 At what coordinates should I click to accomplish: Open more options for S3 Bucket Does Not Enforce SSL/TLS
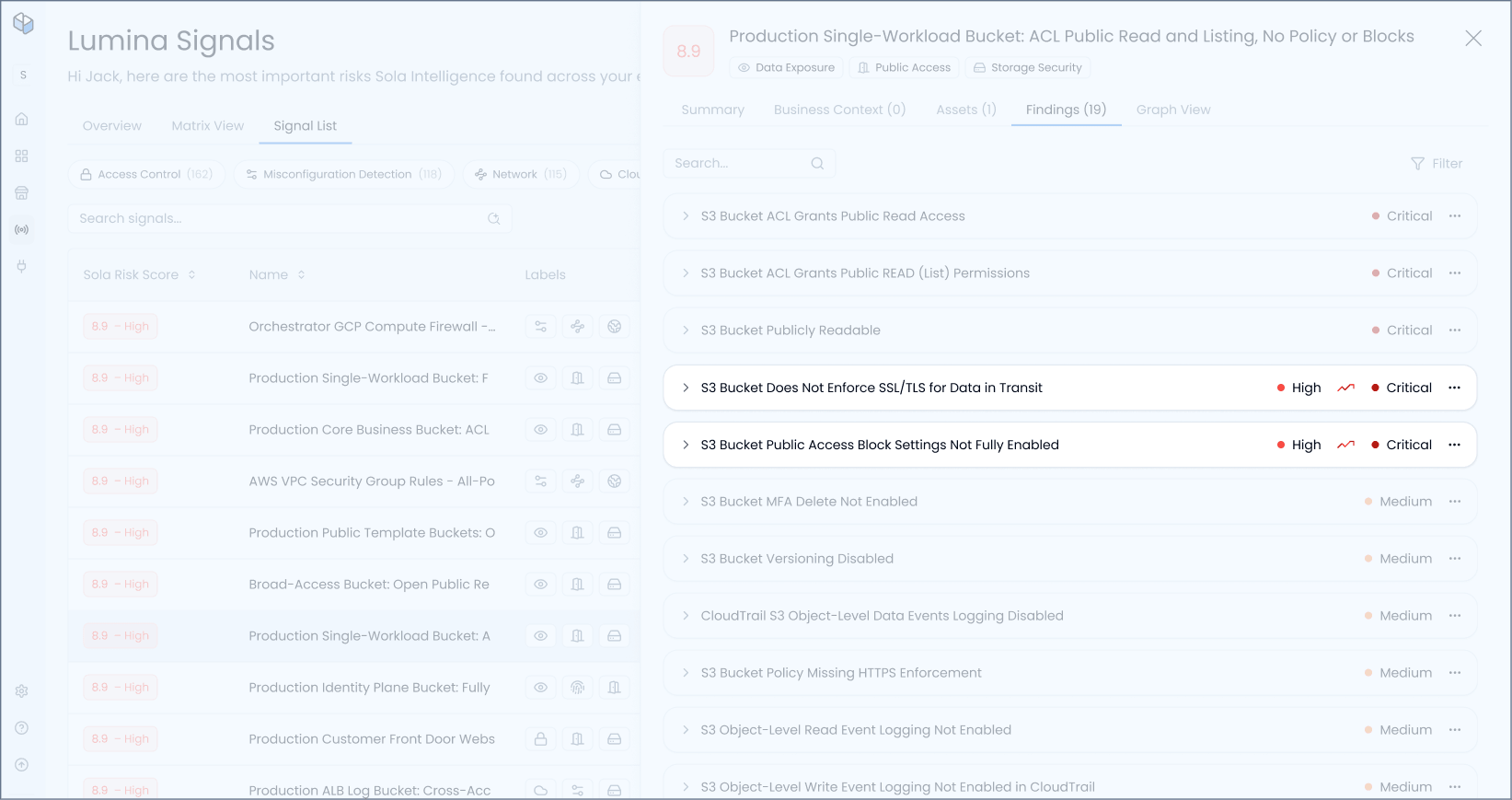tap(1455, 388)
